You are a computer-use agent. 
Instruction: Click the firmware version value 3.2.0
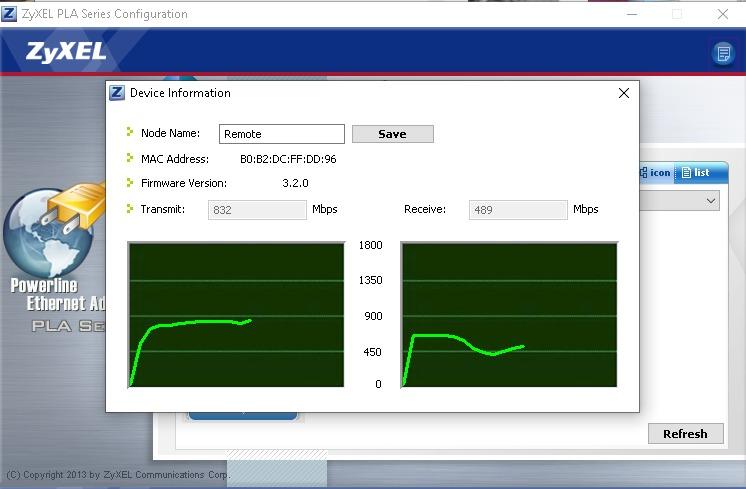(295, 183)
